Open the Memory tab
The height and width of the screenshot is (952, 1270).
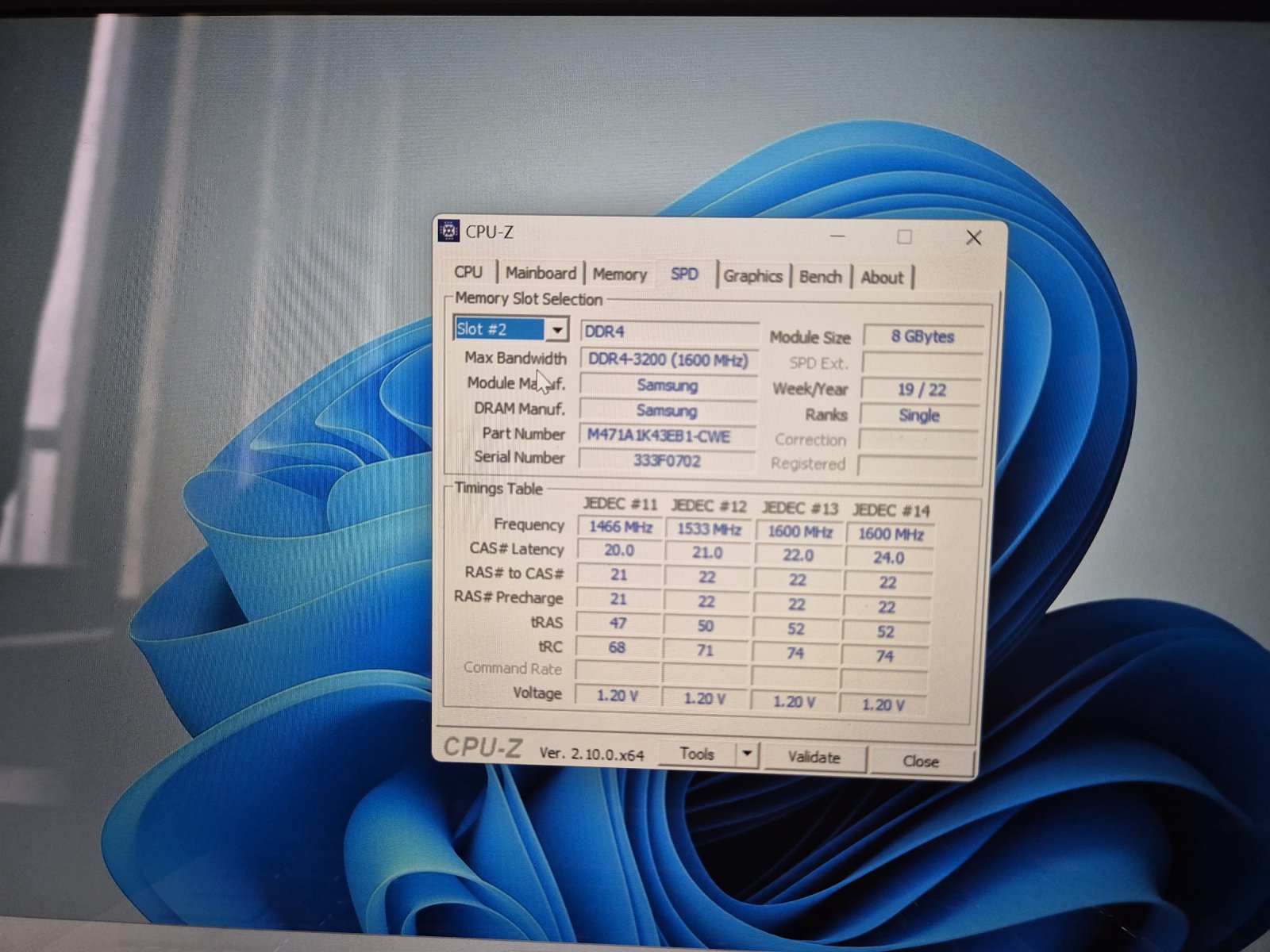619,274
